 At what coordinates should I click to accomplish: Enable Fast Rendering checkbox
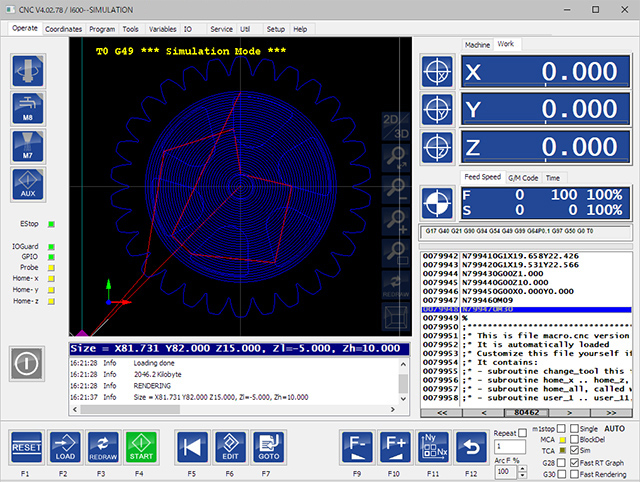574,474
